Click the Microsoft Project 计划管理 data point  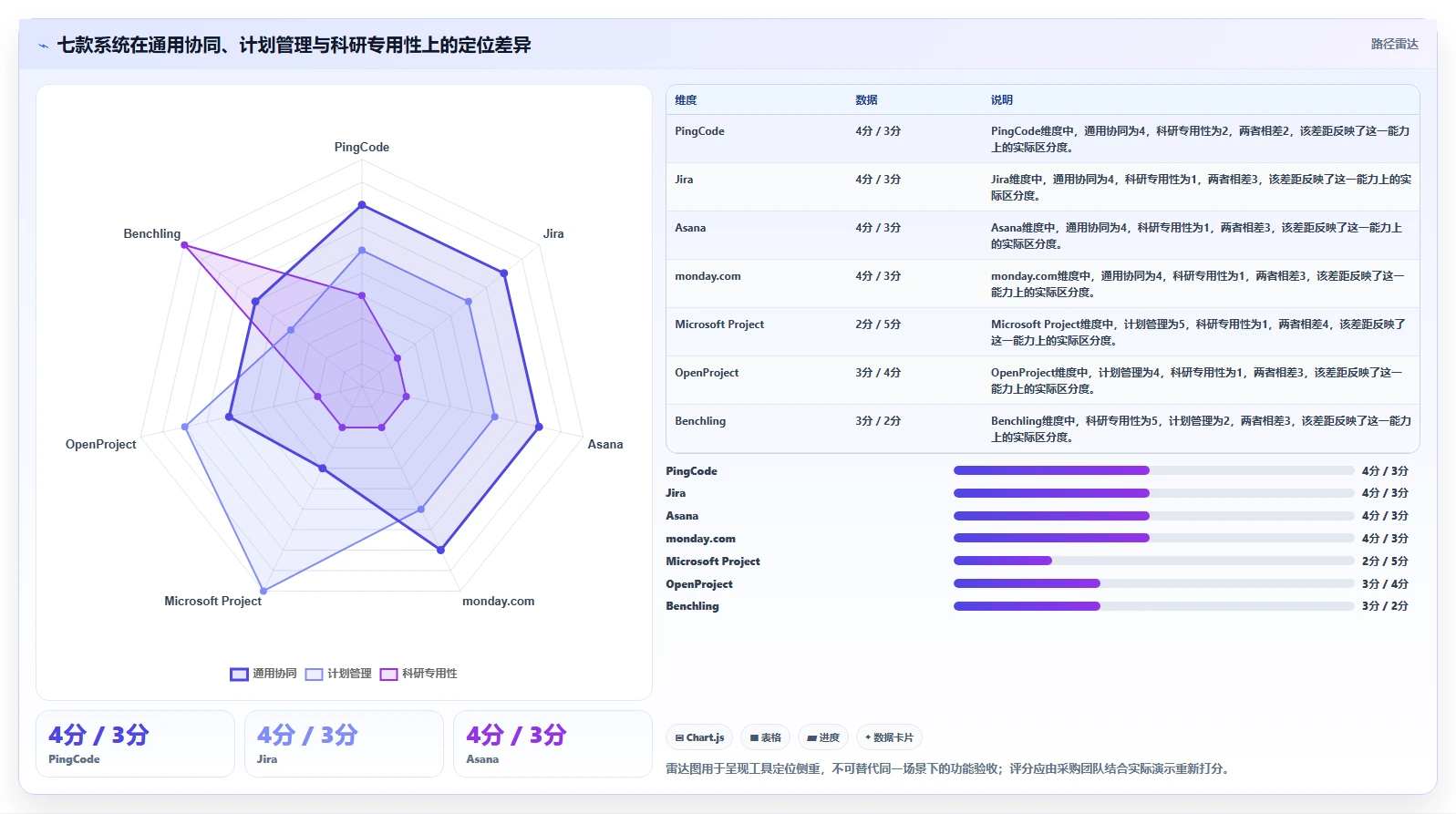(263, 591)
